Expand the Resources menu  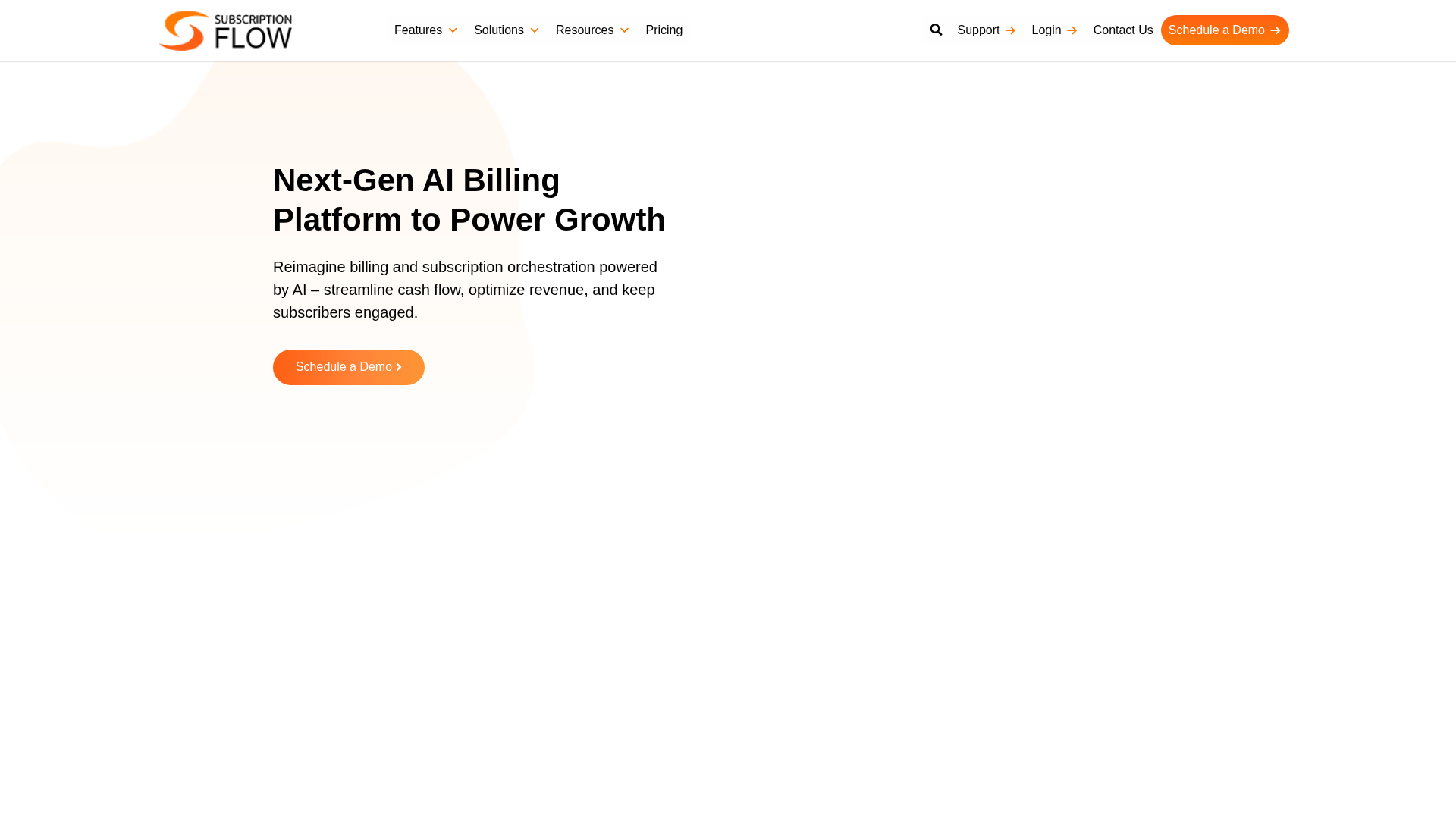(x=584, y=30)
